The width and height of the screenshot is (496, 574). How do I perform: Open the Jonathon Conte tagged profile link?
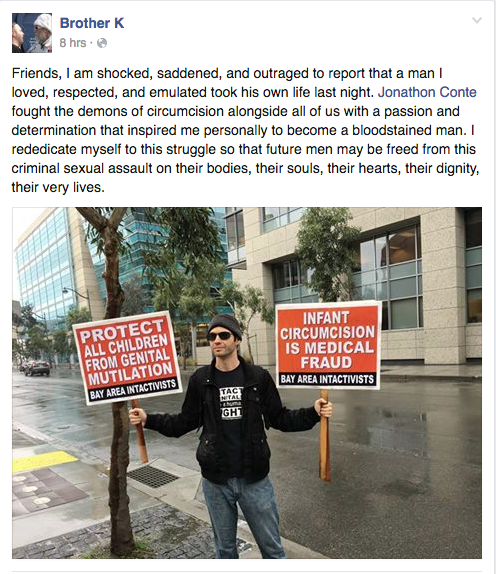(x=427, y=92)
